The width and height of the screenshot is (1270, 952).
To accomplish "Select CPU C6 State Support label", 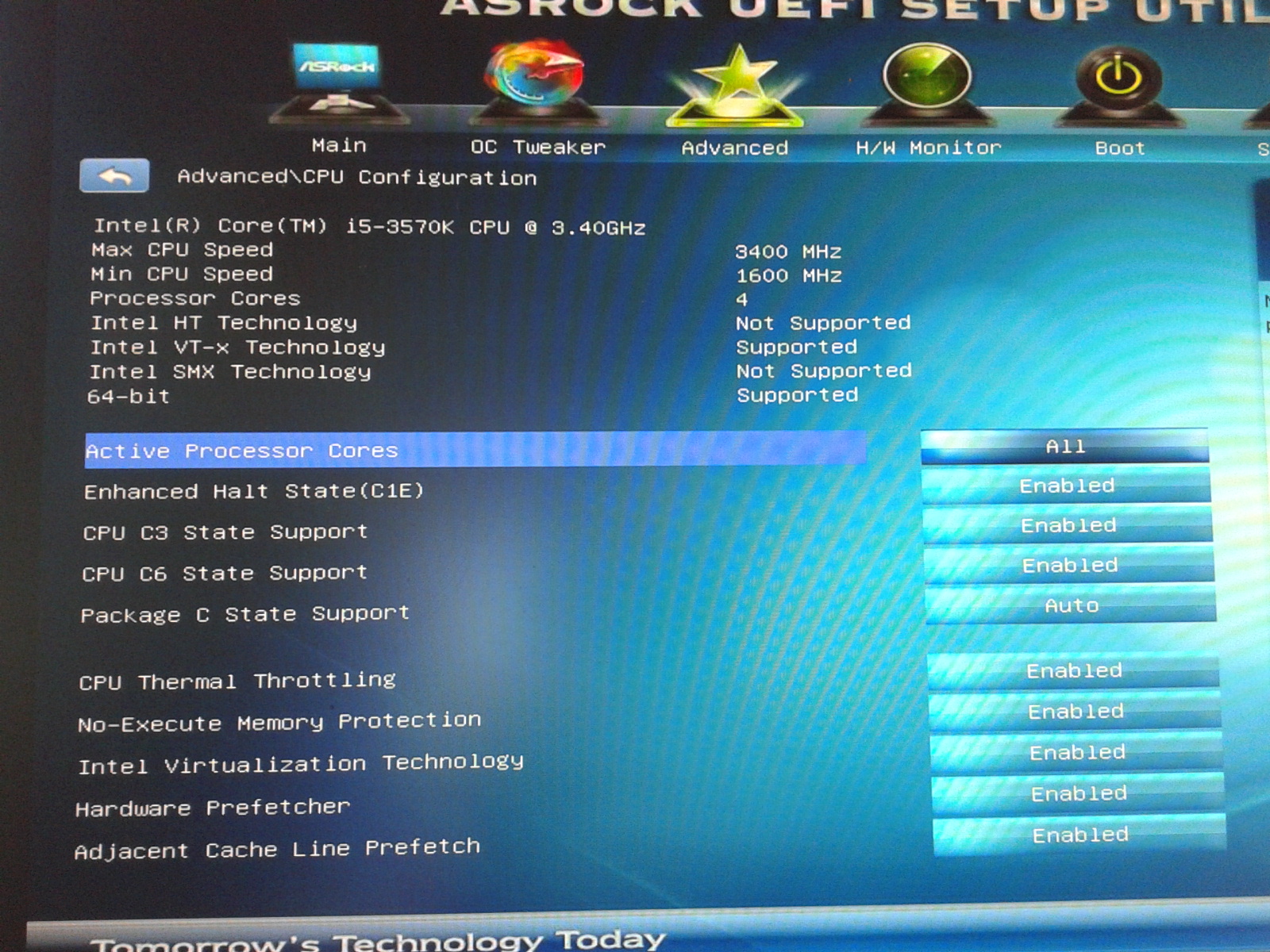I will (x=225, y=573).
